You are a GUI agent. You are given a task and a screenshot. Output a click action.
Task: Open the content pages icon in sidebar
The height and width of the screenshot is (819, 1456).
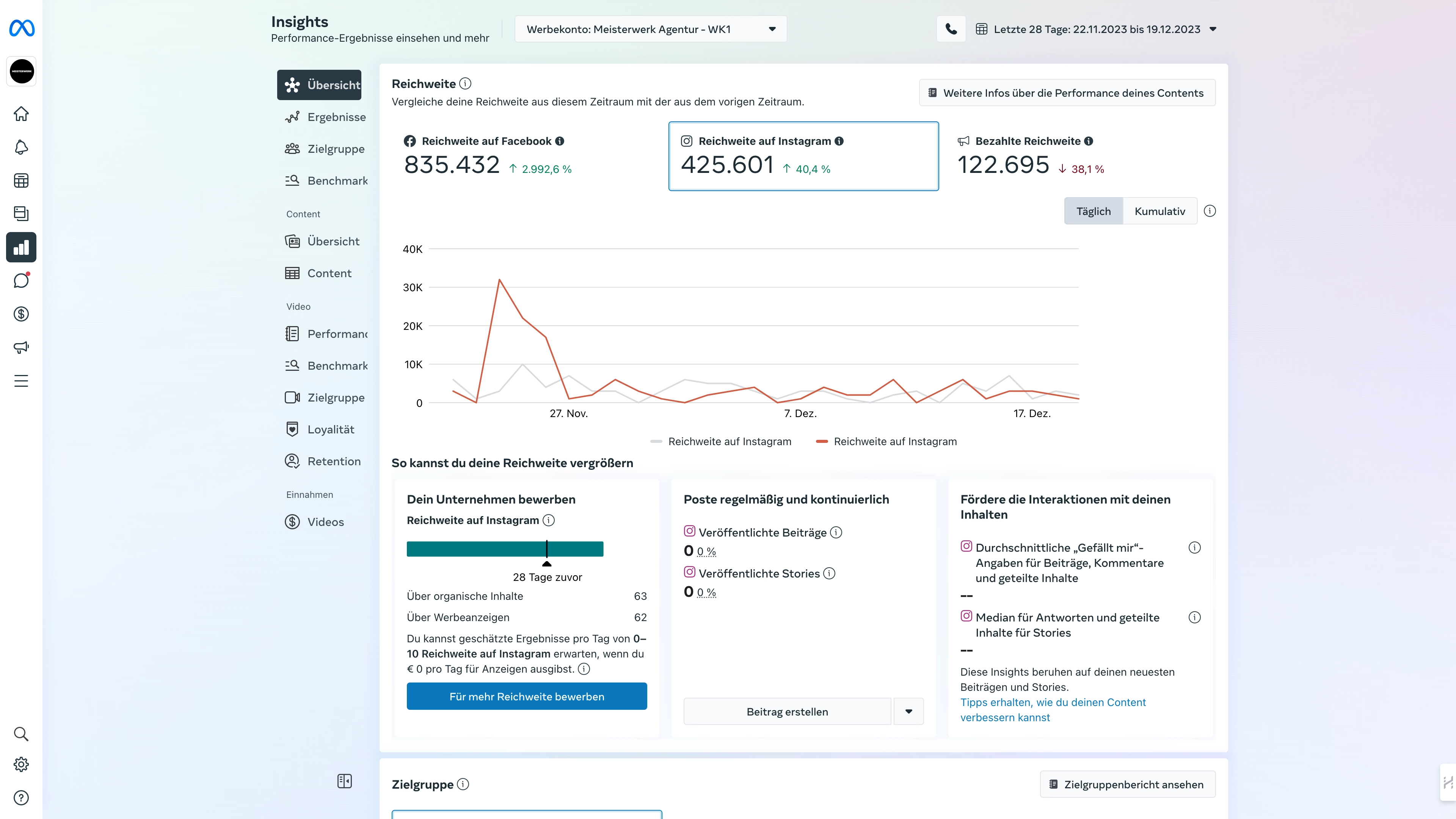click(x=22, y=213)
